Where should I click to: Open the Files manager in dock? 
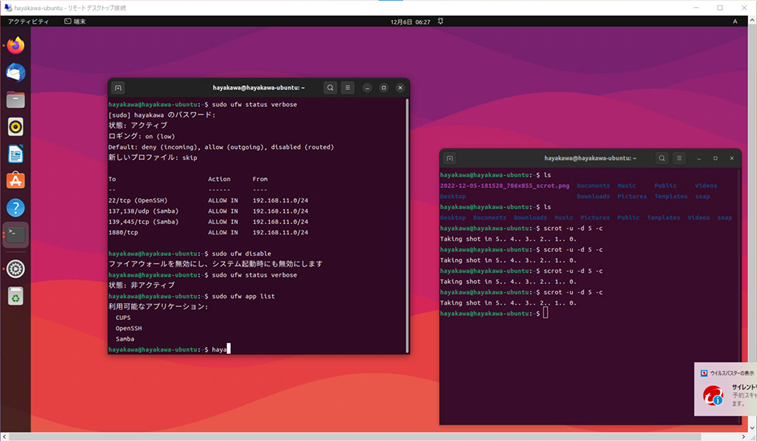click(15, 99)
